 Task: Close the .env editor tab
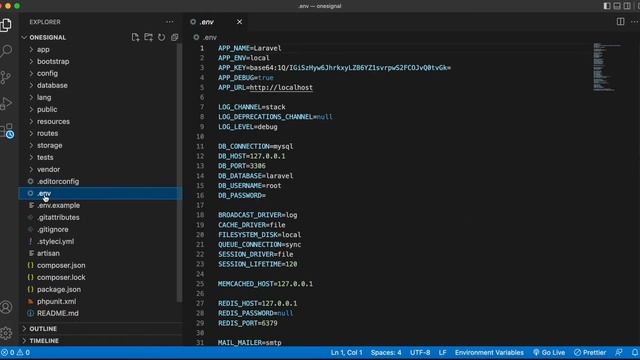[x=240, y=22]
